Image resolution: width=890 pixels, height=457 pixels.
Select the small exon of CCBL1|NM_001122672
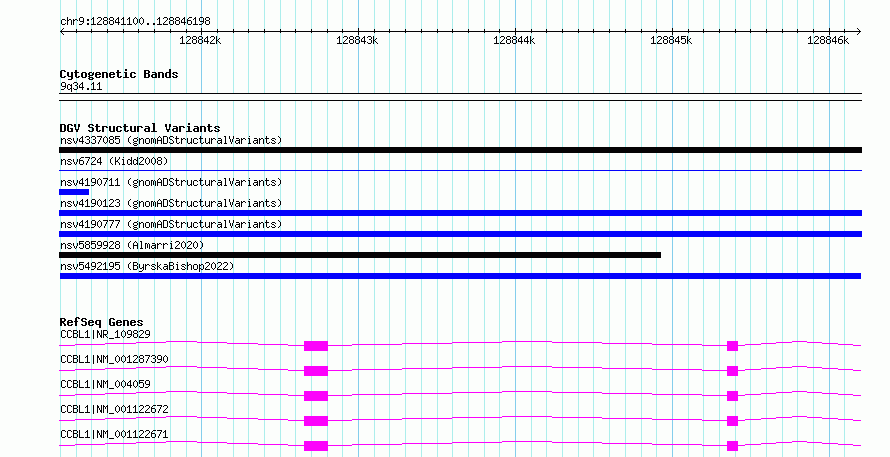click(x=732, y=421)
